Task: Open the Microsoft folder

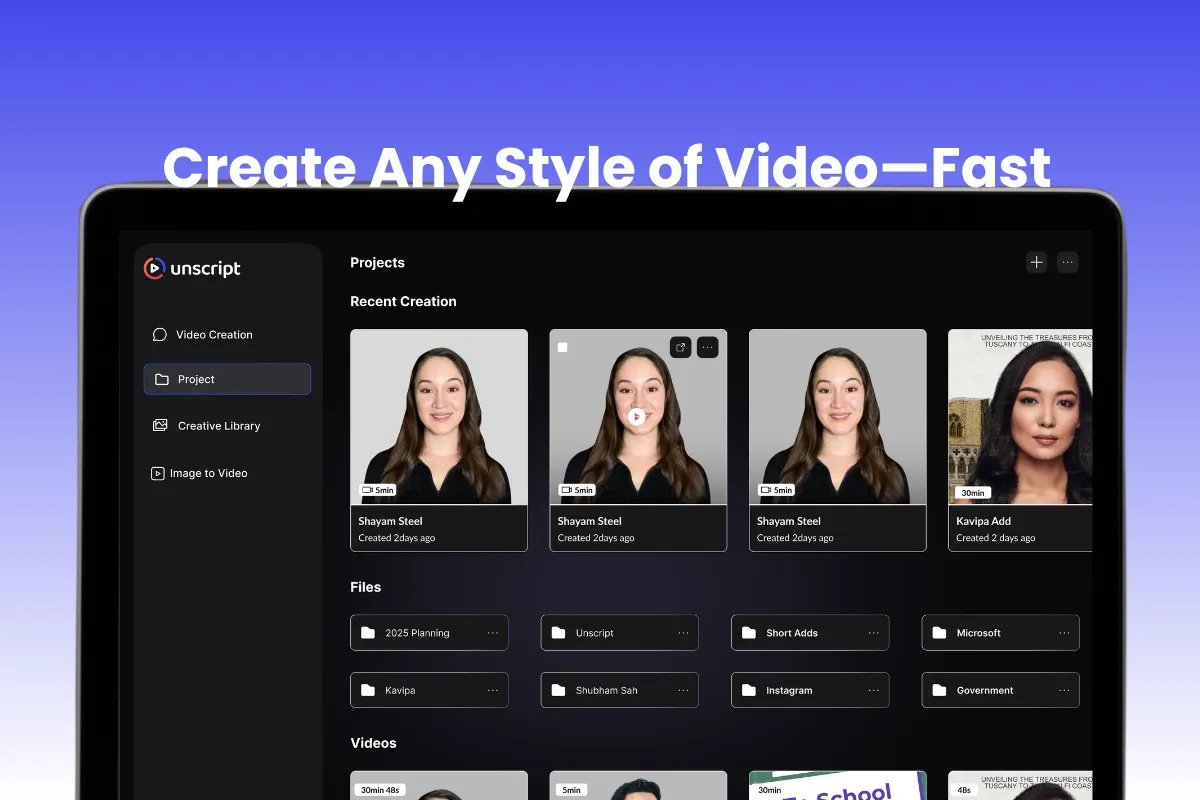Action: tap(1000, 633)
